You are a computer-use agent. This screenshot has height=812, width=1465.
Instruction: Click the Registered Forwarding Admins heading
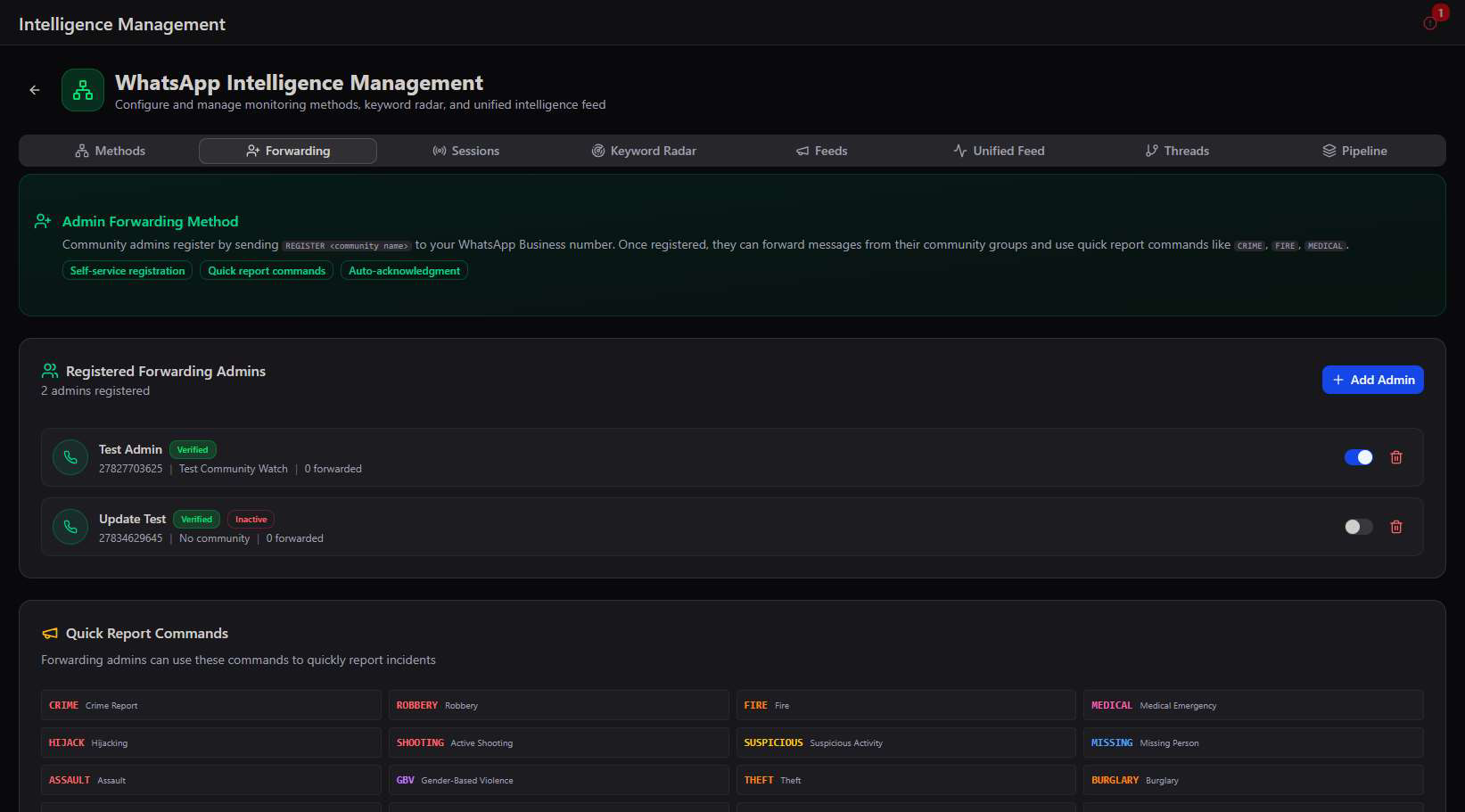166,371
